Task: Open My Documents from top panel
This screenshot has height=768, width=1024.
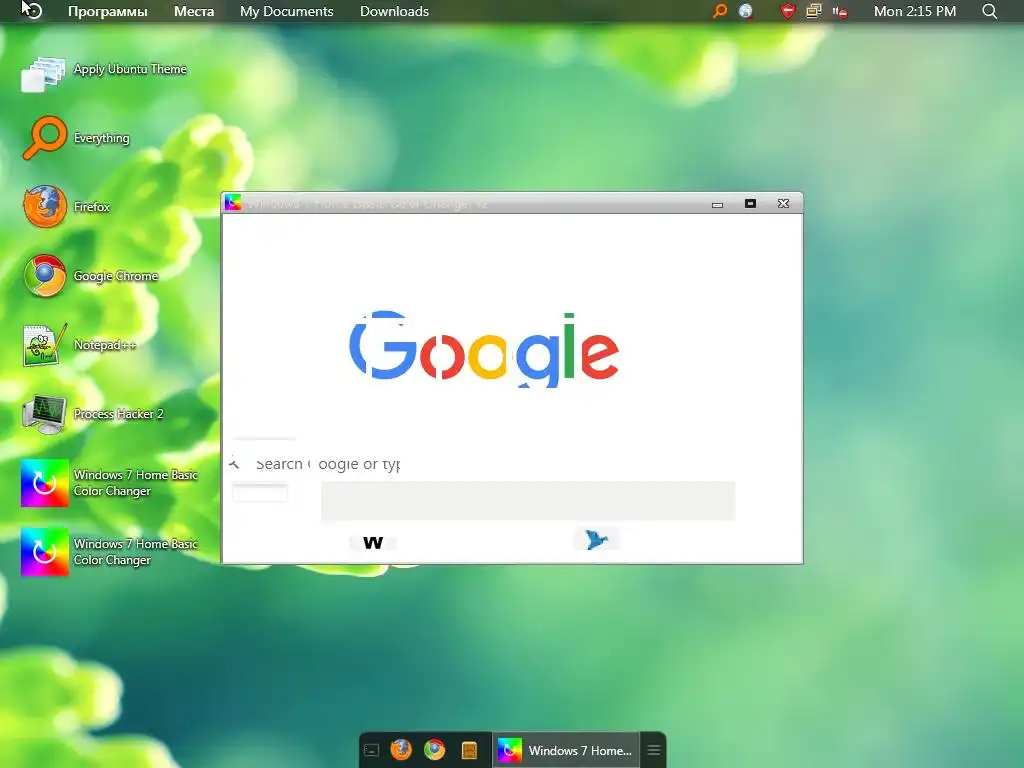Action: [286, 11]
